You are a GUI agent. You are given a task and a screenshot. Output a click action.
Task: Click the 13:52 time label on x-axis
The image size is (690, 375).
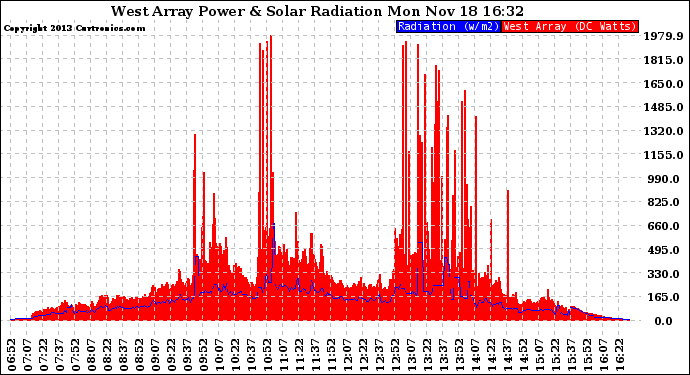click(x=459, y=355)
